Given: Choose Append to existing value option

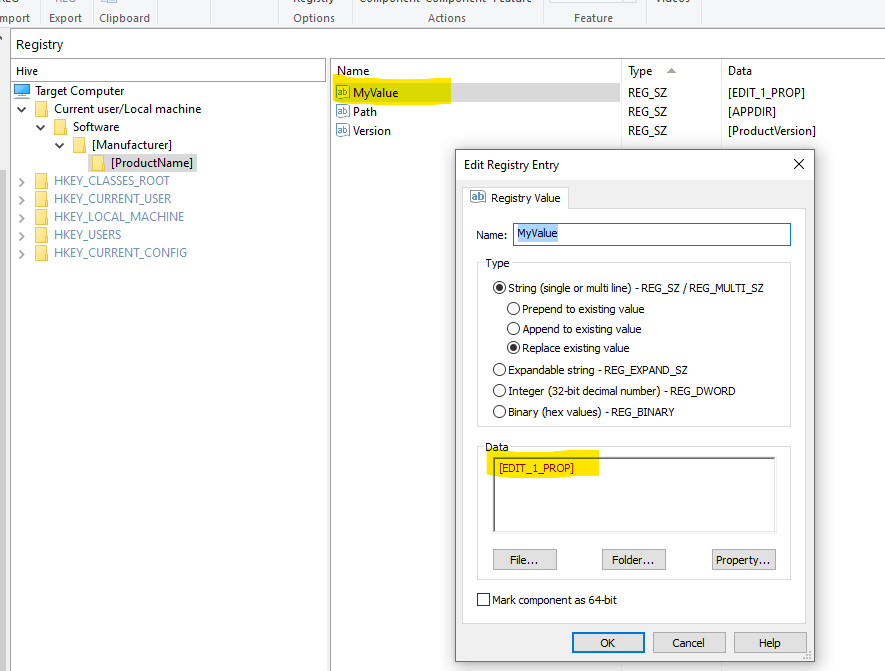Looking at the screenshot, I should pyautogui.click(x=512, y=328).
